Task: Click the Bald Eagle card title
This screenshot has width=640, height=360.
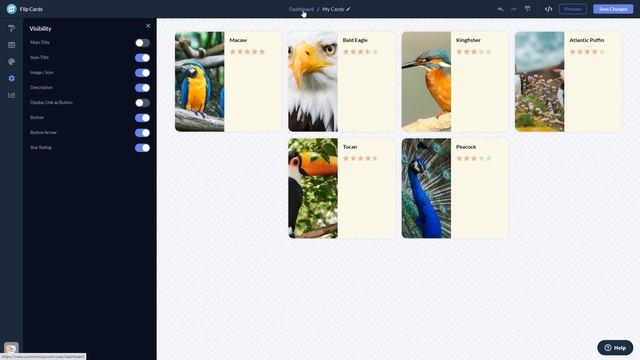Action: click(x=355, y=40)
